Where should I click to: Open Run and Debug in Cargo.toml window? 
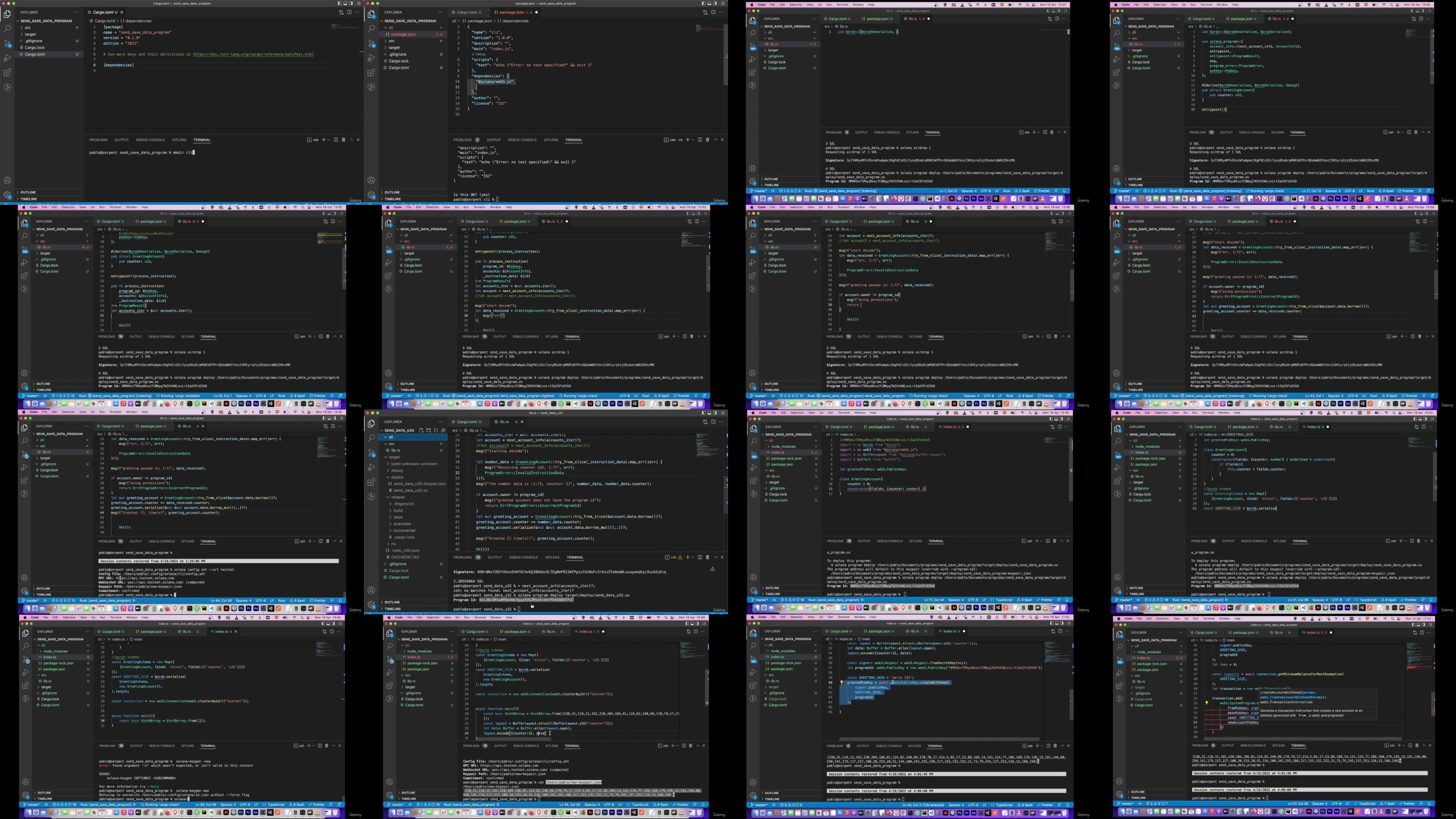[x=7, y=58]
